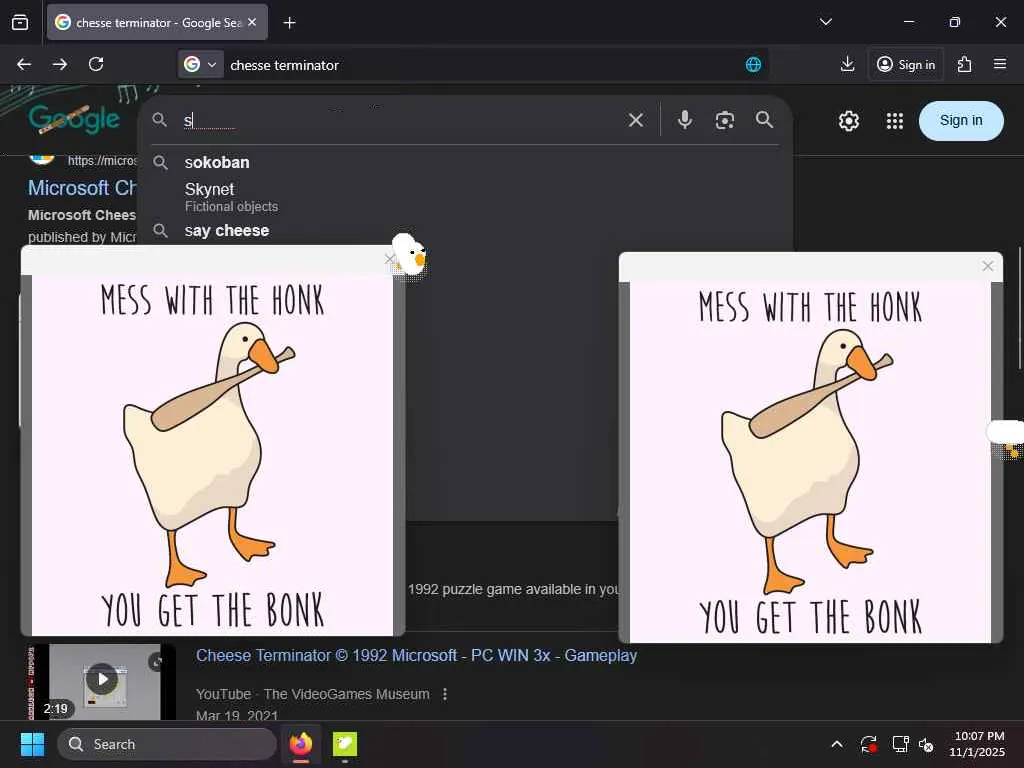Close the chesse terminator browser tab
The height and width of the screenshot is (768, 1024).
tap(252, 22)
